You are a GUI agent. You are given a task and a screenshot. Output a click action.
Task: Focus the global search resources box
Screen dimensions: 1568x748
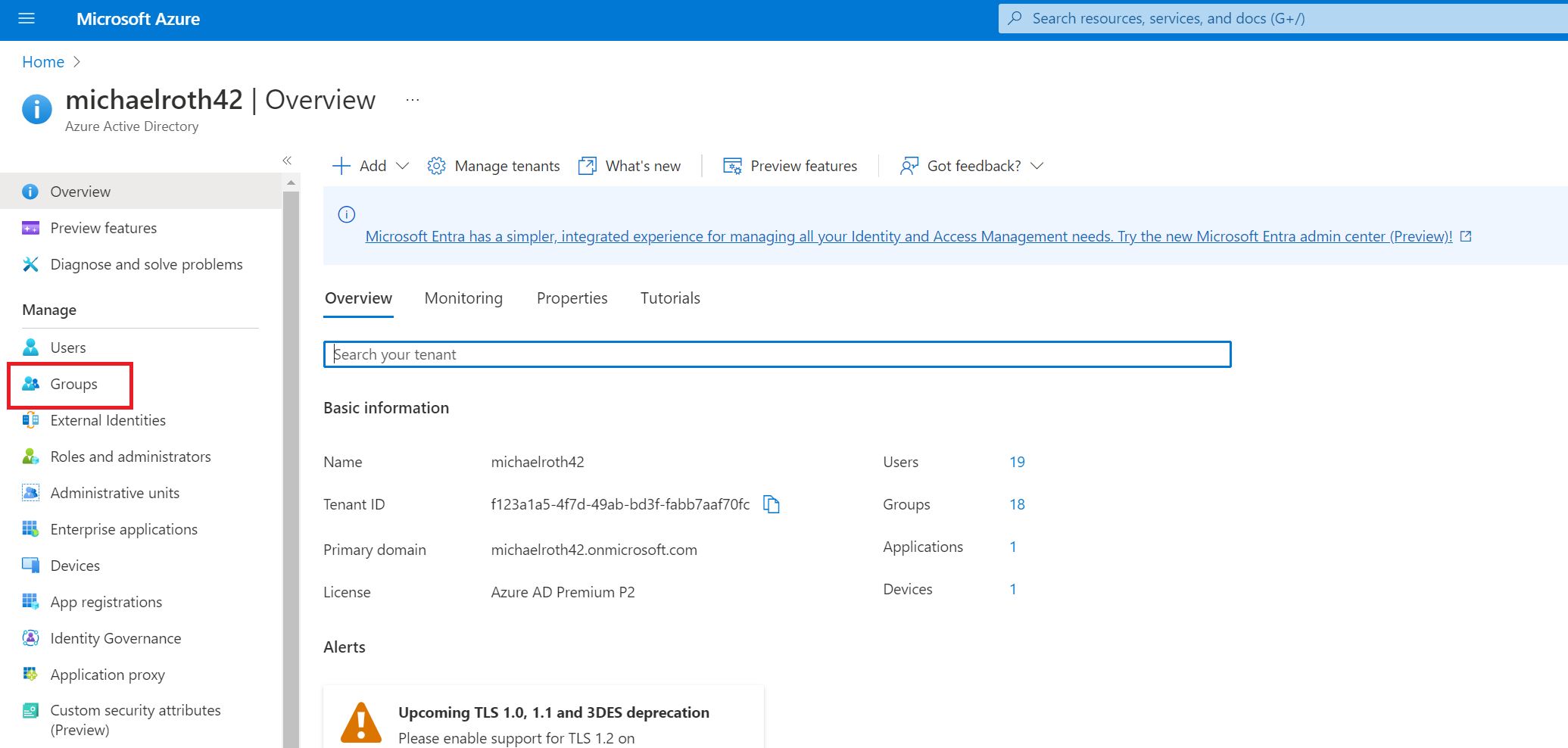(x=1283, y=18)
